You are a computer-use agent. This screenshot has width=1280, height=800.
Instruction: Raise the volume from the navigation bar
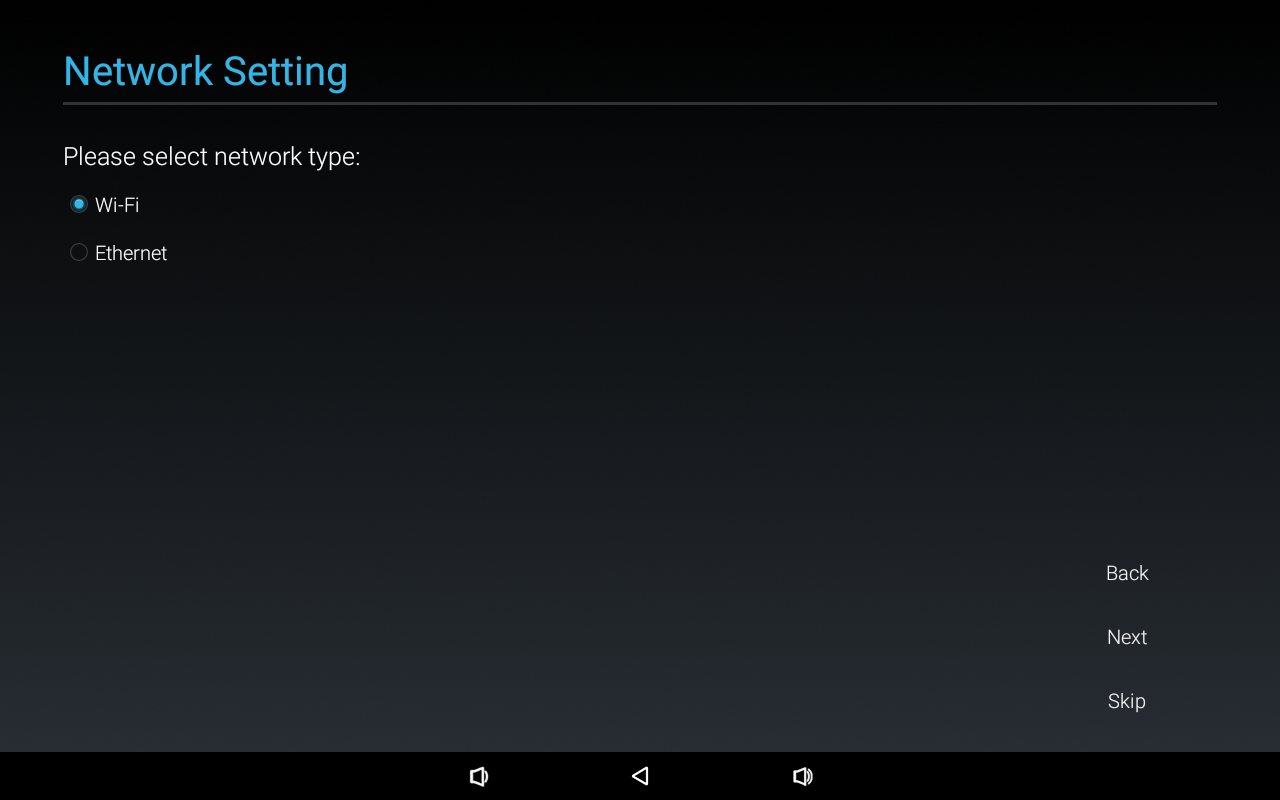tap(802, 776)
